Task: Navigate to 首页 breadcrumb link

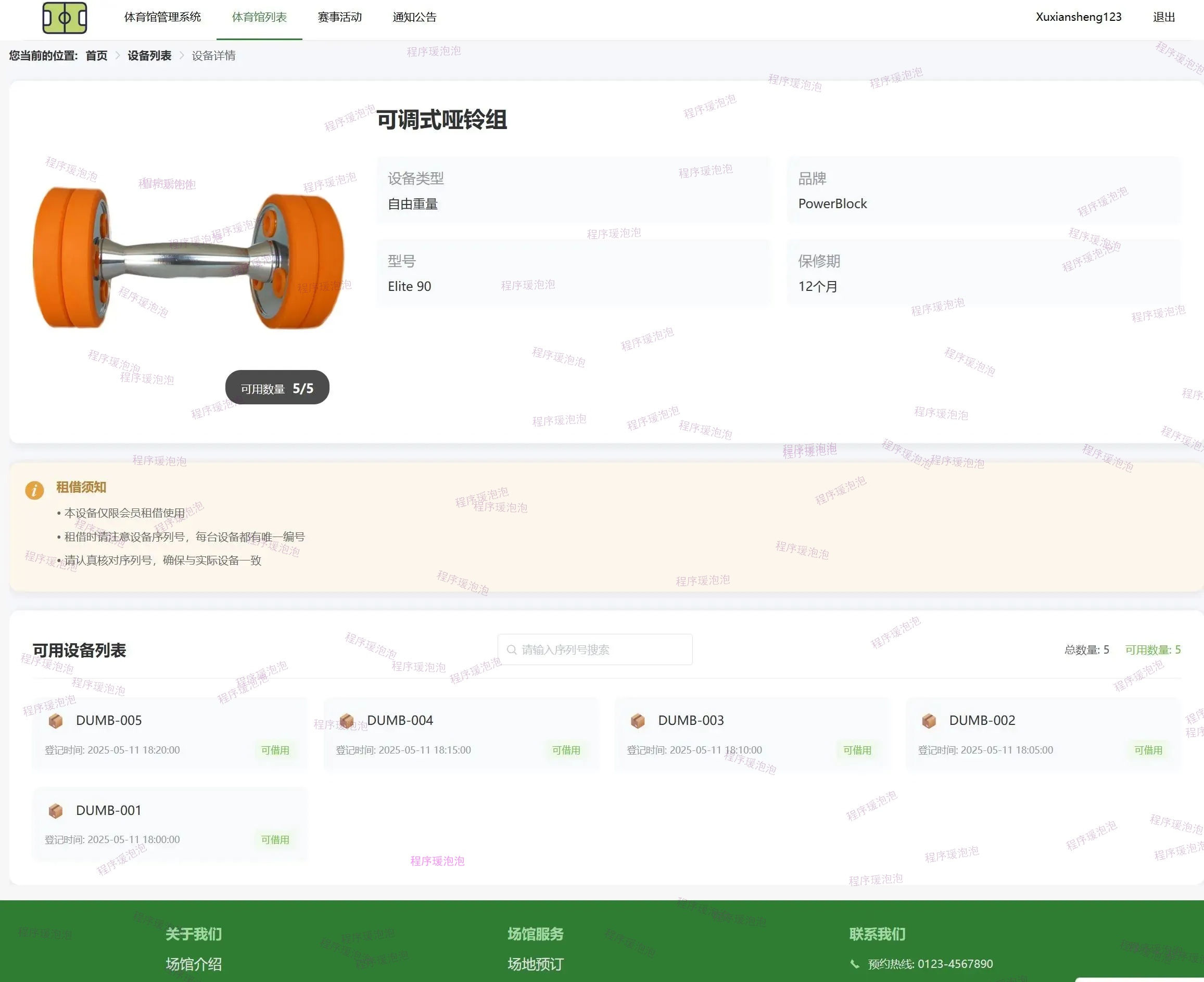Action: (x=96, y=56)
